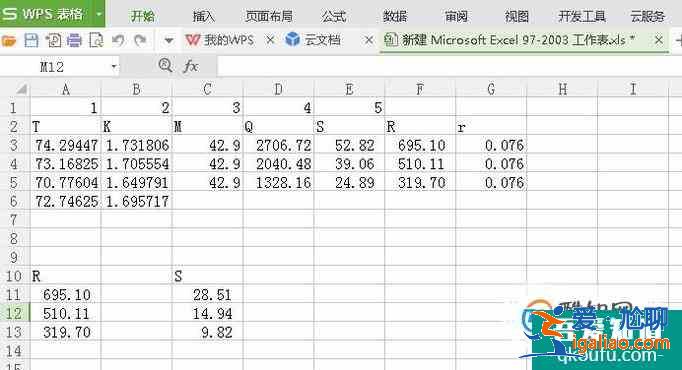682x370 pixels.
Task: Click the fx insert function icon
Action: coord(191,67)
